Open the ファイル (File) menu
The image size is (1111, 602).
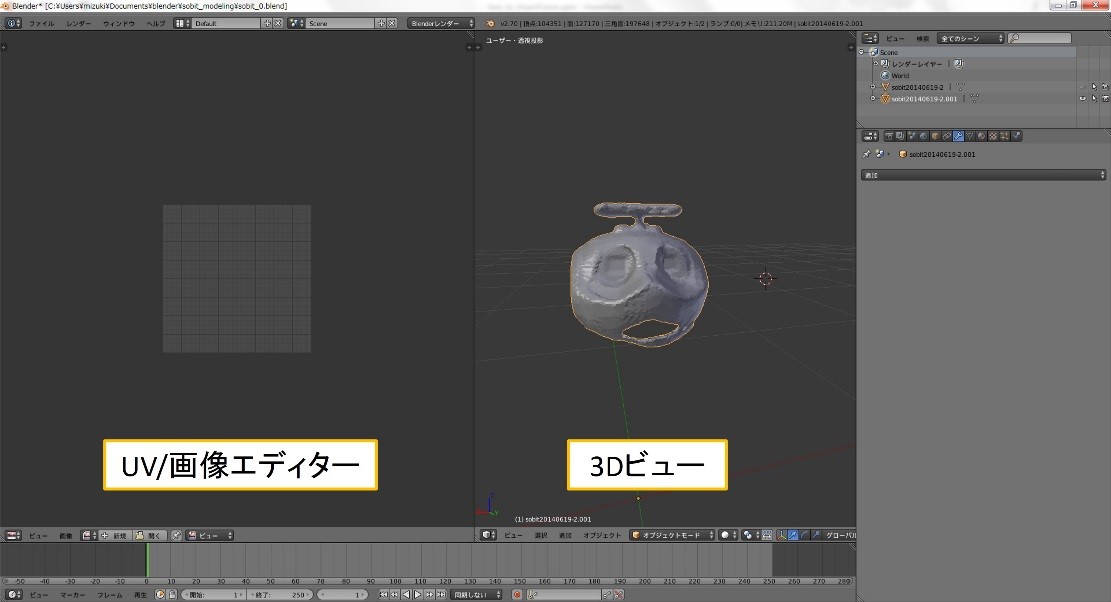(42, 22)
